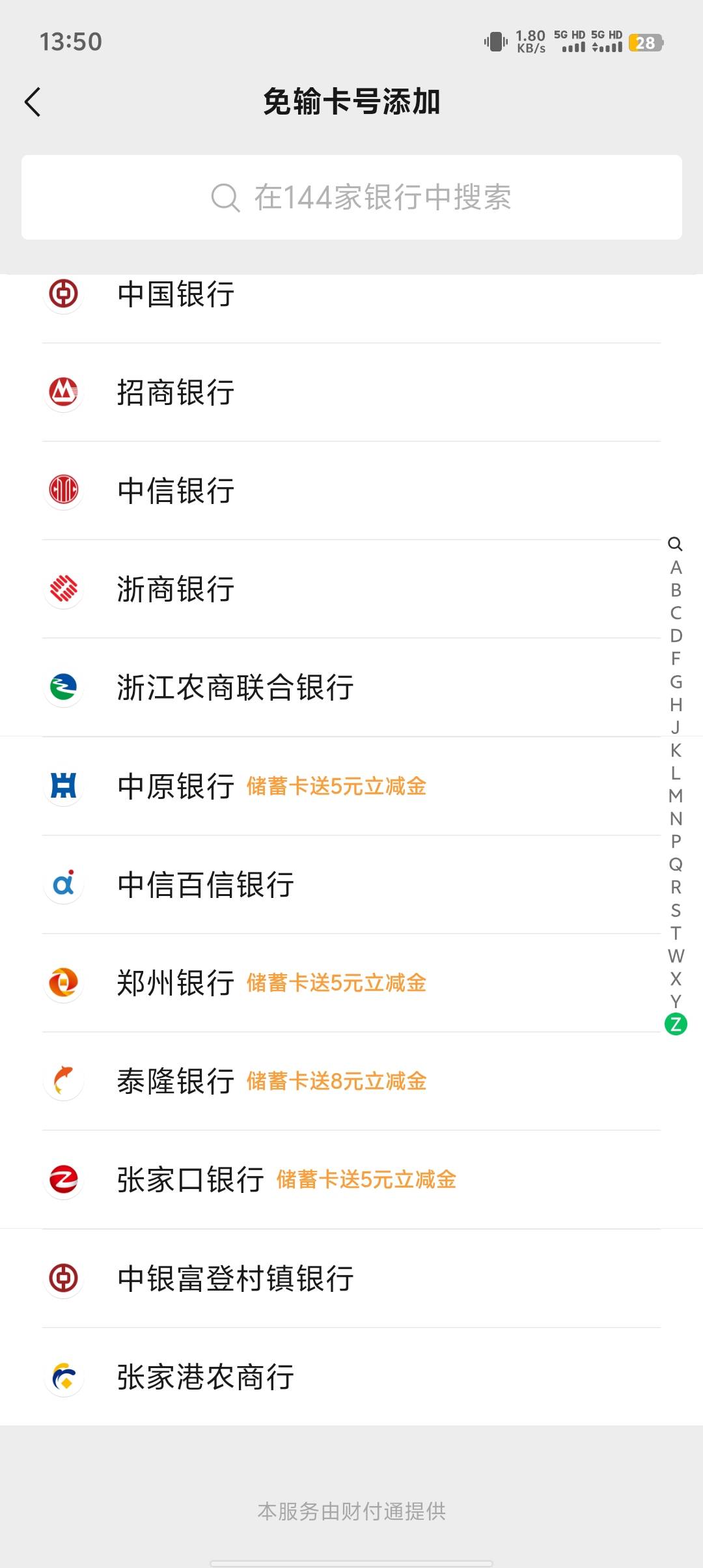The width and height of the screenshot is (703, 1568).
Task: Jump to letter S in index
Action: point(676,910)
